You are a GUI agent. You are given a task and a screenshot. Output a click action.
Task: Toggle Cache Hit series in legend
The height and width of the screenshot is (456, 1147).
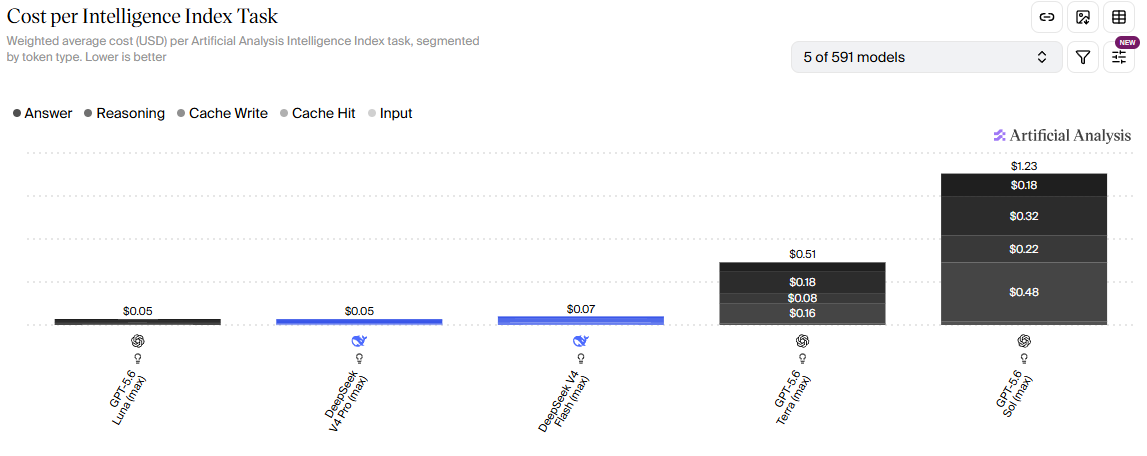click(317, 113)
